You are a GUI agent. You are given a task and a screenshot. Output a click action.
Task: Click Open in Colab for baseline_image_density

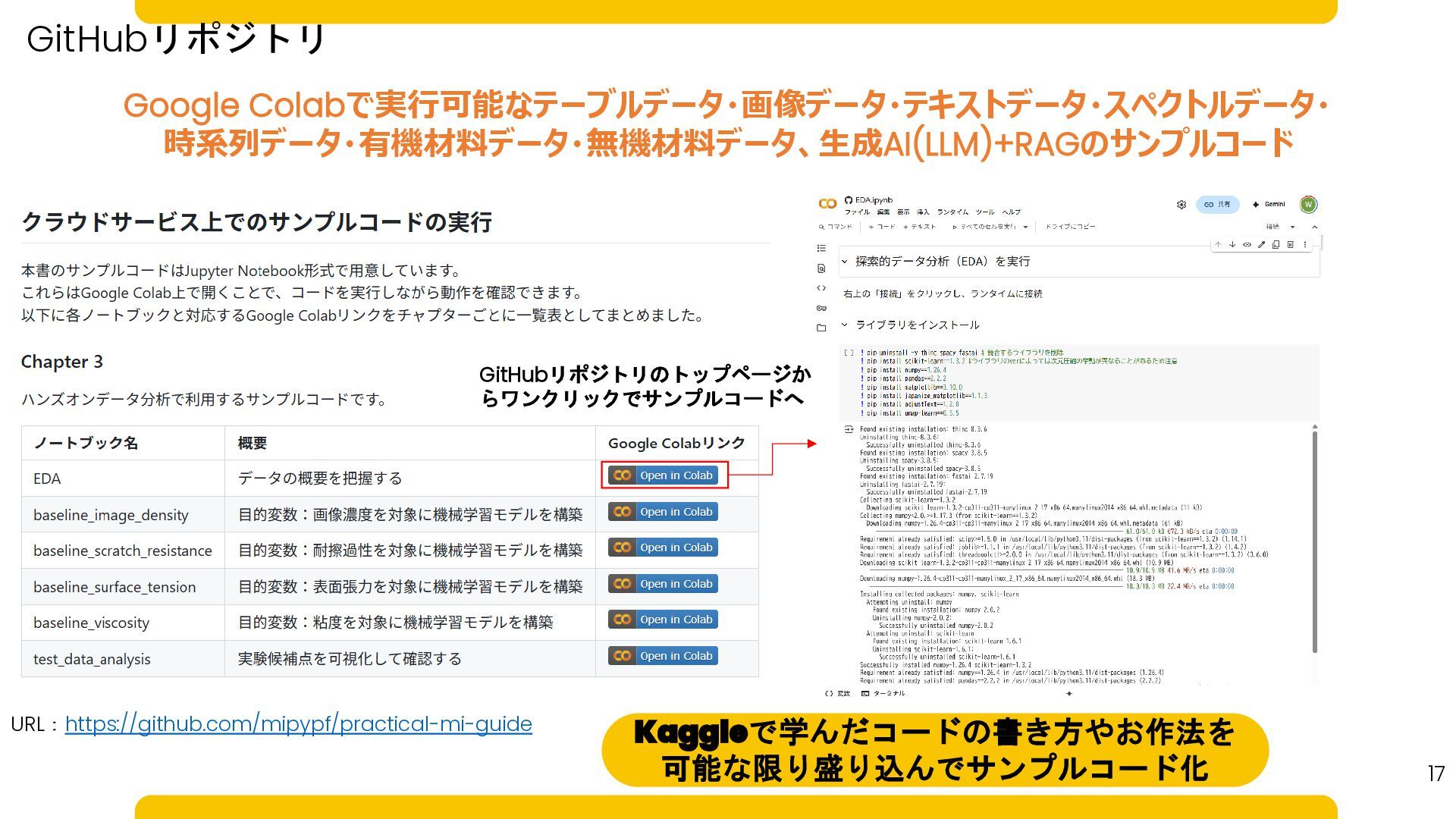663,512
